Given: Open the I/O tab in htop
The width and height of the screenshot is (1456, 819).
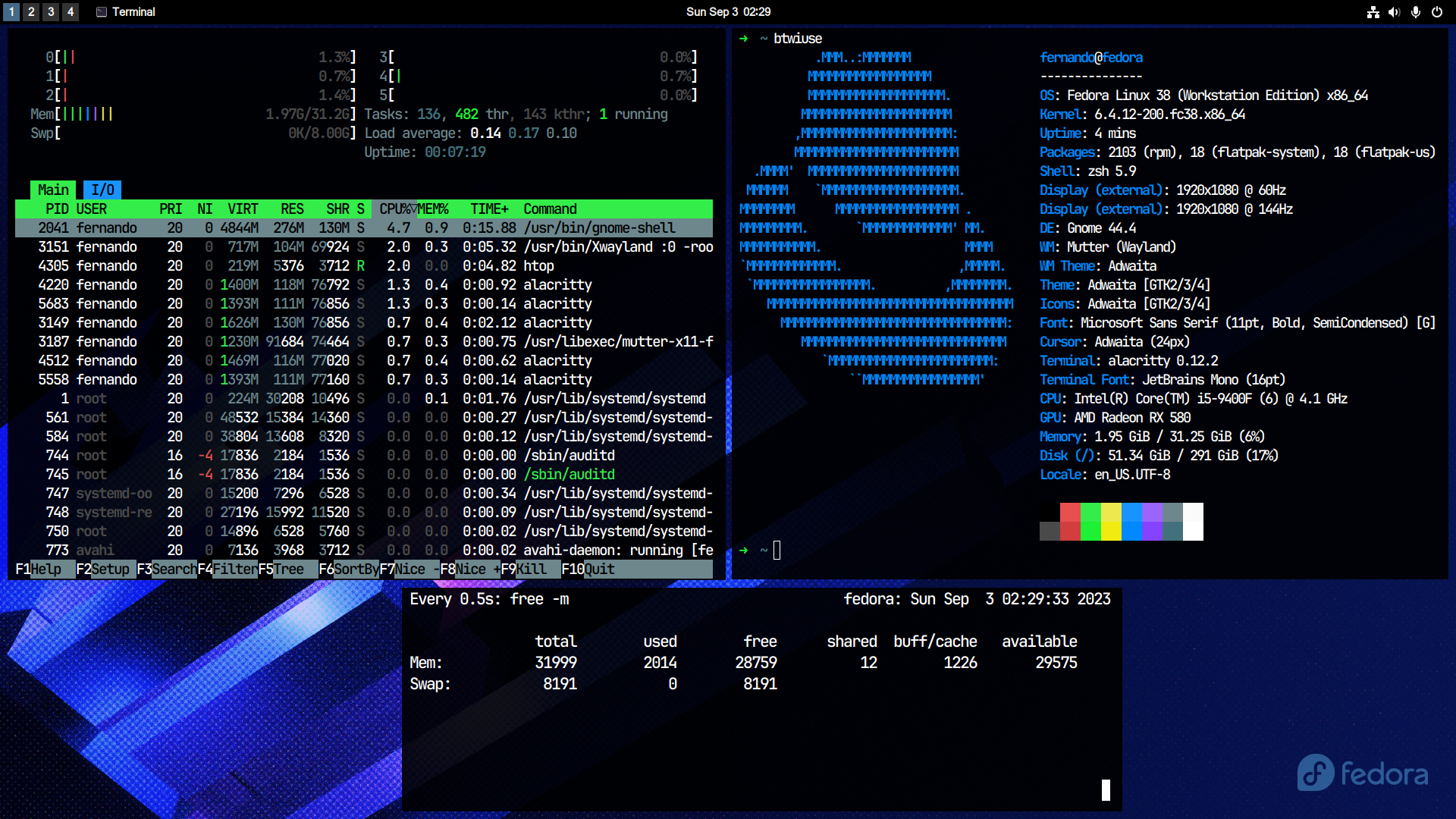Looking at the screenshot, I should 102,190.
